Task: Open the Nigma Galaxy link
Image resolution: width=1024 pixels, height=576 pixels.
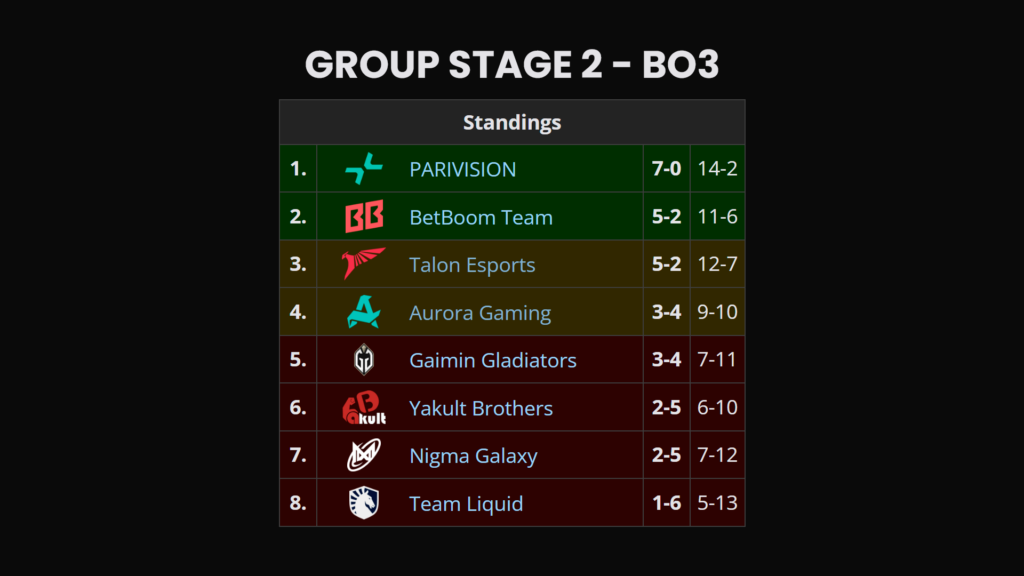Action: 473,456
